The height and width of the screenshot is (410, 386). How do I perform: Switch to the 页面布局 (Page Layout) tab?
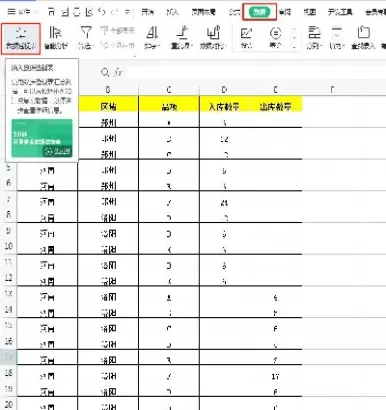coord(203,12)
